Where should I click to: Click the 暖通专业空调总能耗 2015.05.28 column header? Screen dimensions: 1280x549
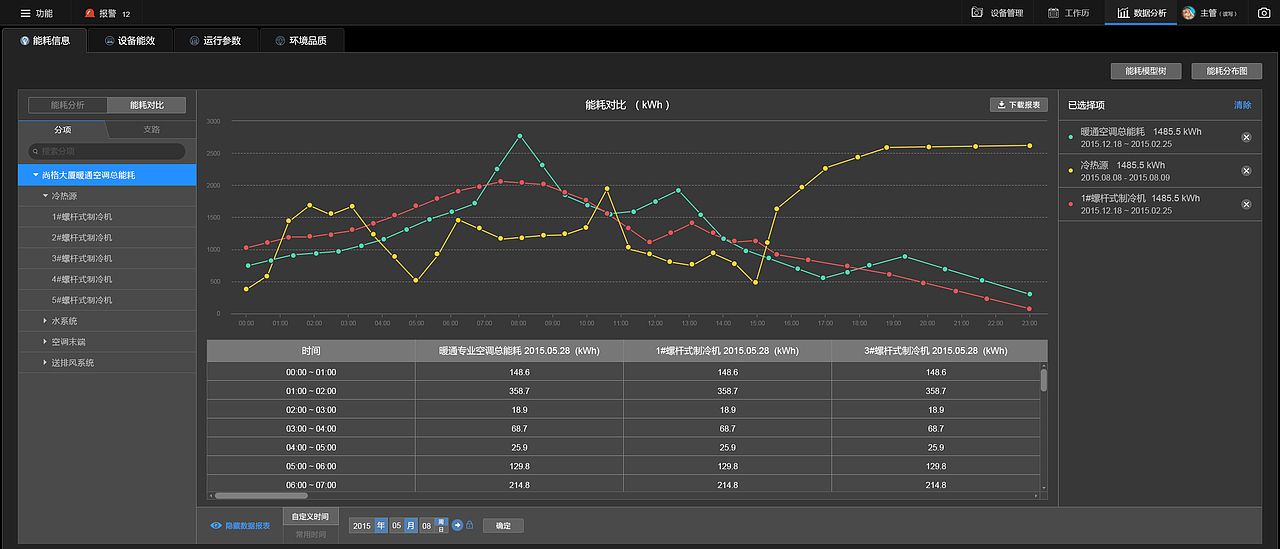tap(519, 351)
